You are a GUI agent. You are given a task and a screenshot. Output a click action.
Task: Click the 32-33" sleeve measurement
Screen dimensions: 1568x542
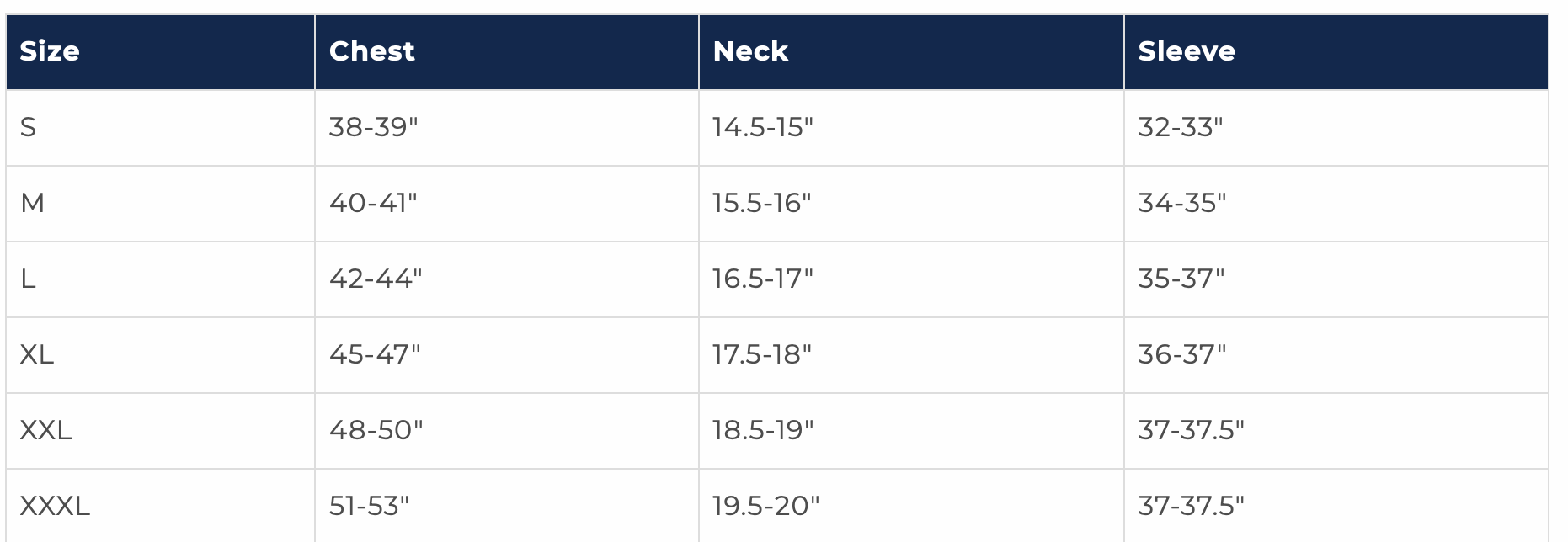pyautogui.click(x=1181, y=127)
